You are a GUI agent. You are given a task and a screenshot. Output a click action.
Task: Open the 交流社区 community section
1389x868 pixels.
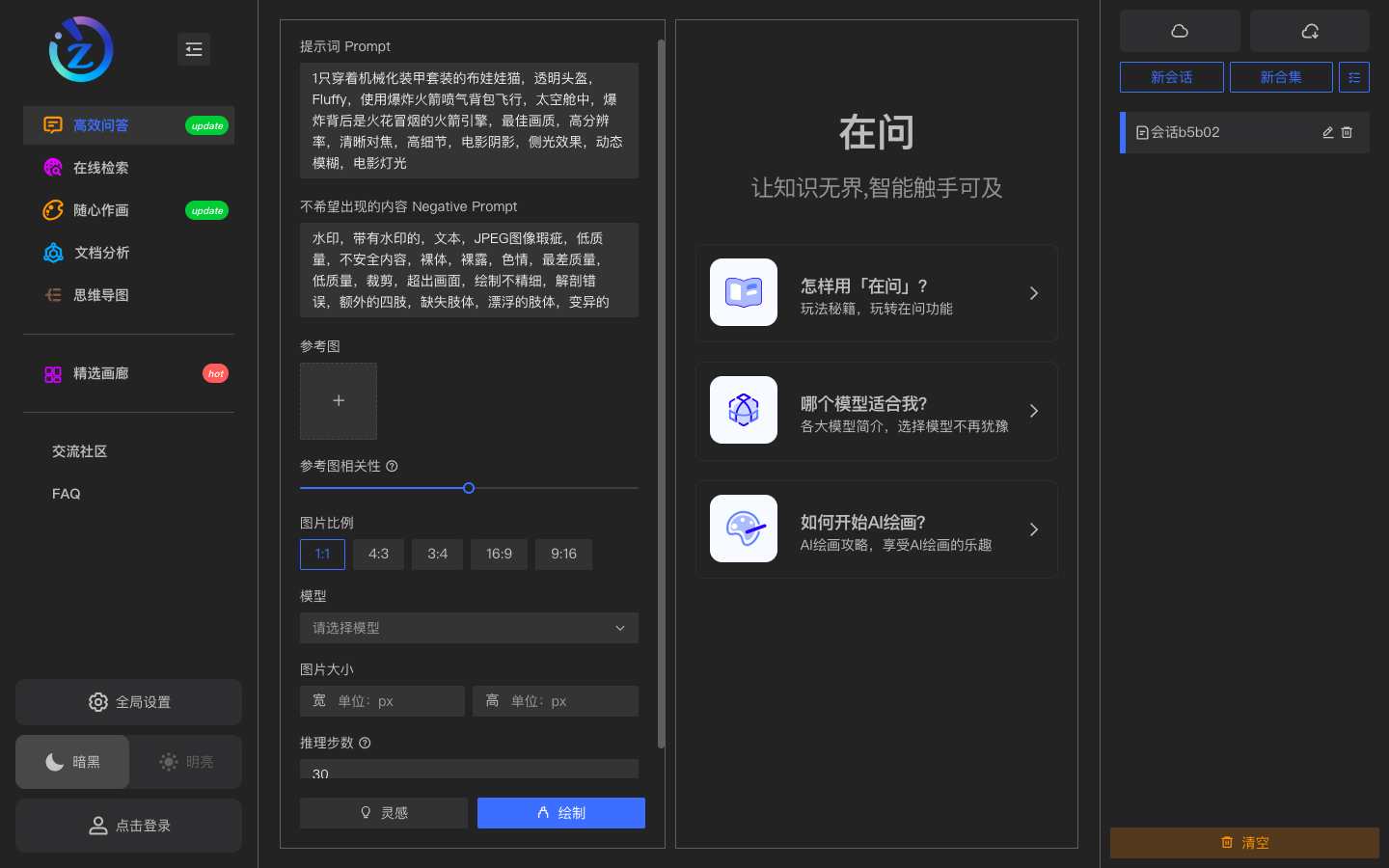coord(79,450)
